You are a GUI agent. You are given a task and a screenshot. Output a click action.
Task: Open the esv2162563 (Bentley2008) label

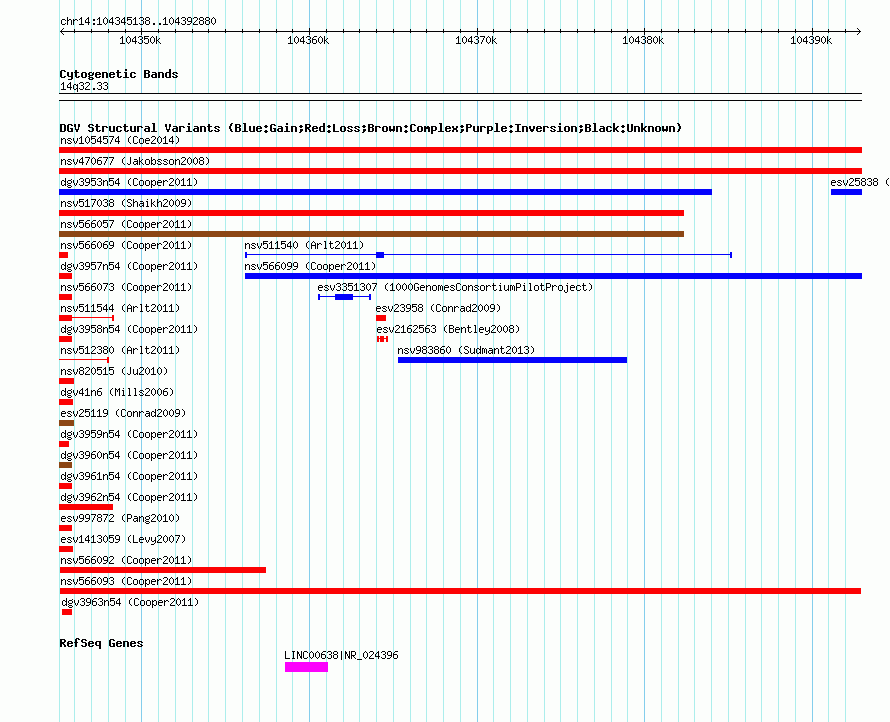pos(448,329)
